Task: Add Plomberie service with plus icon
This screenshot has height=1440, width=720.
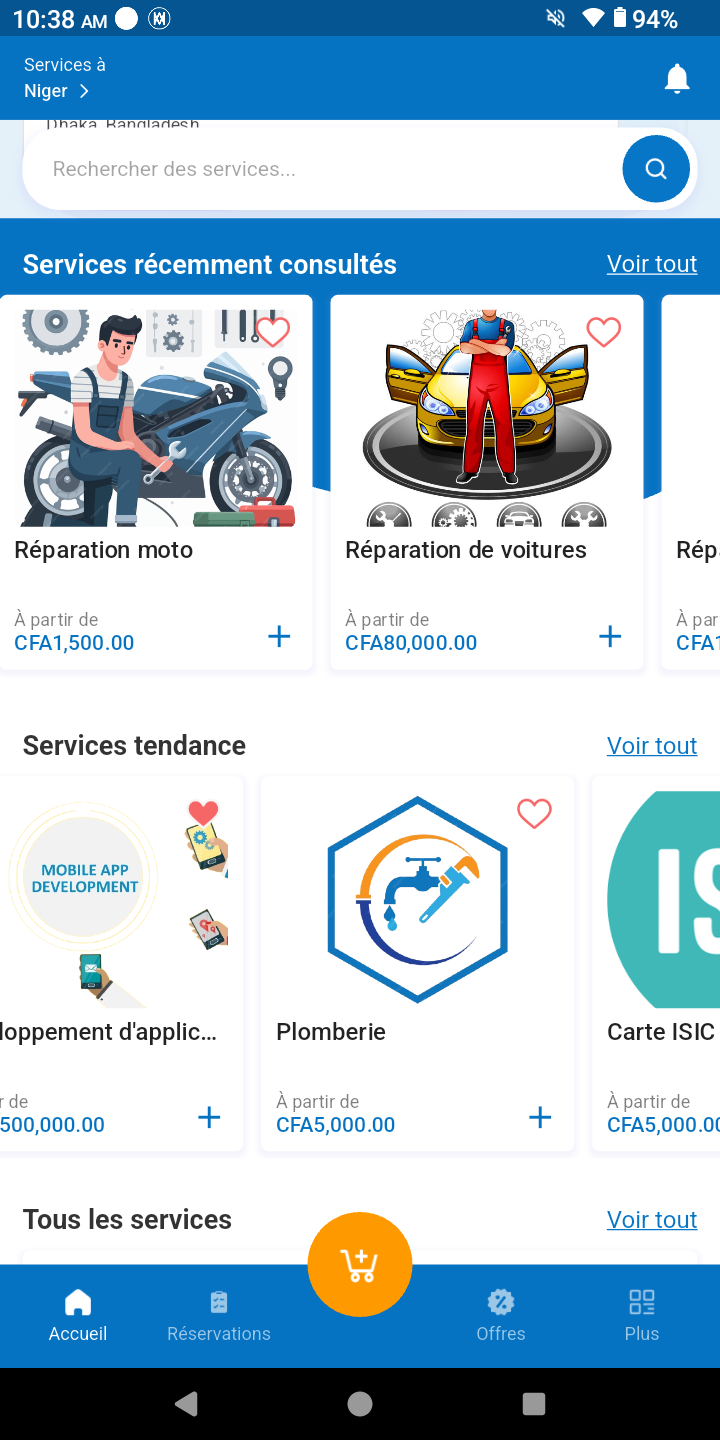Action: click(x=540, y=1117)
